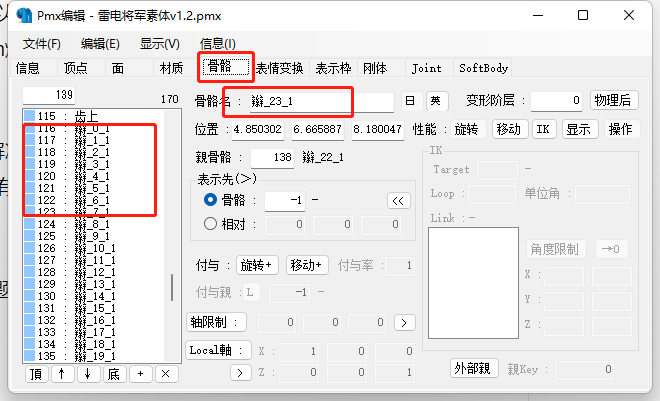
Task: Click the 外部親 button
Action: pos(474,369)
